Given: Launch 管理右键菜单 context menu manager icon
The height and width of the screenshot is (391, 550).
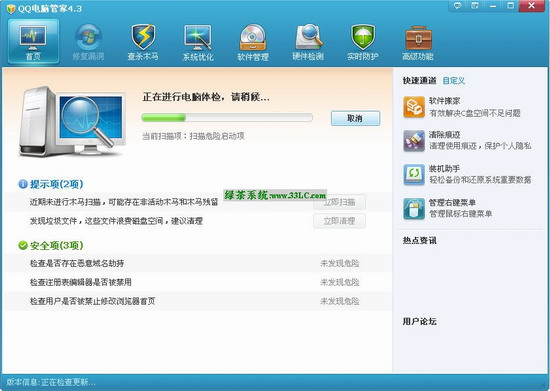Looking at the screenshot, I should pyautogui.click(x=414, y=208).
